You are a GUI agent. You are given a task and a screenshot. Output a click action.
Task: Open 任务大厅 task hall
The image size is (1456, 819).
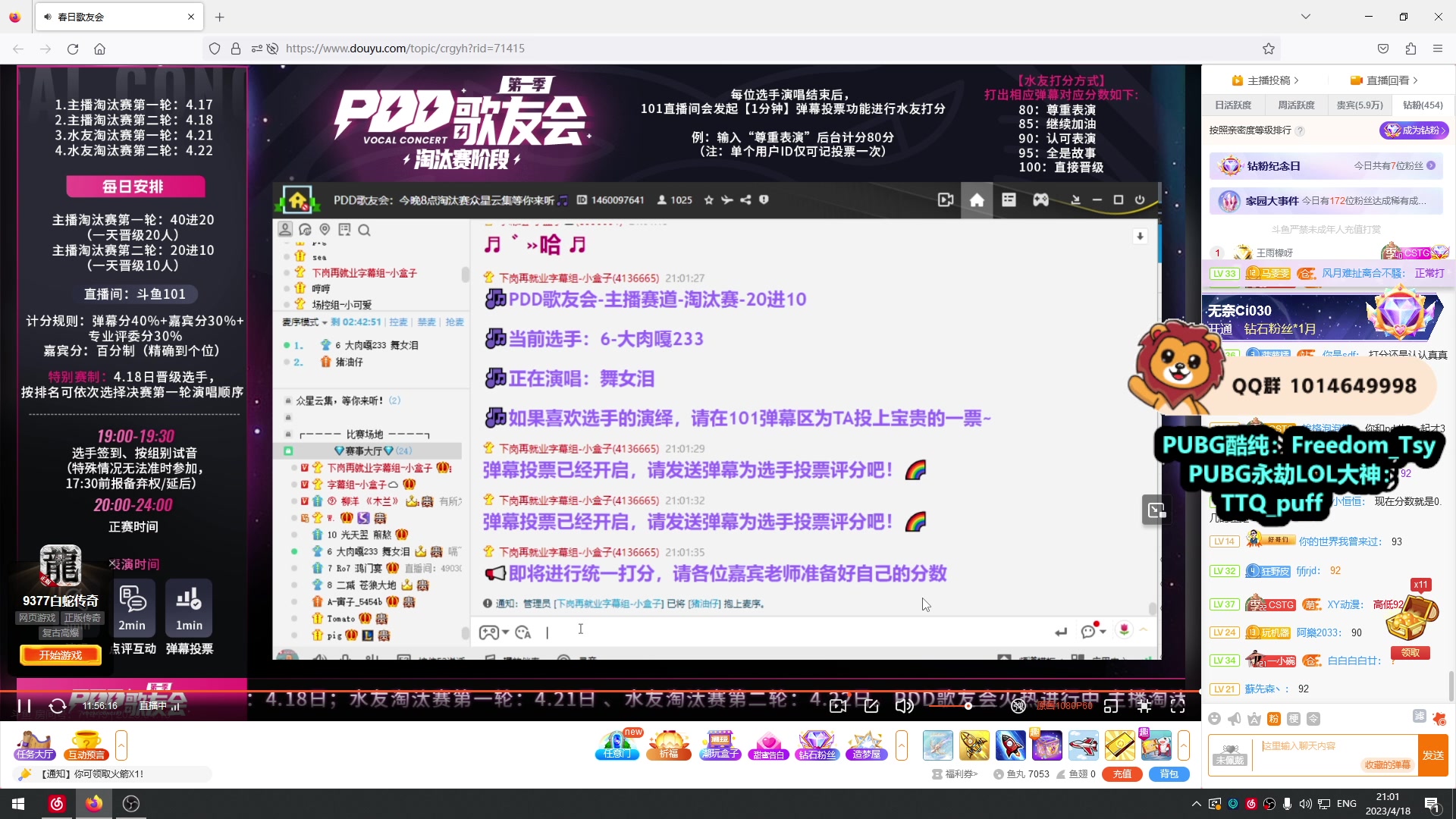34,745
